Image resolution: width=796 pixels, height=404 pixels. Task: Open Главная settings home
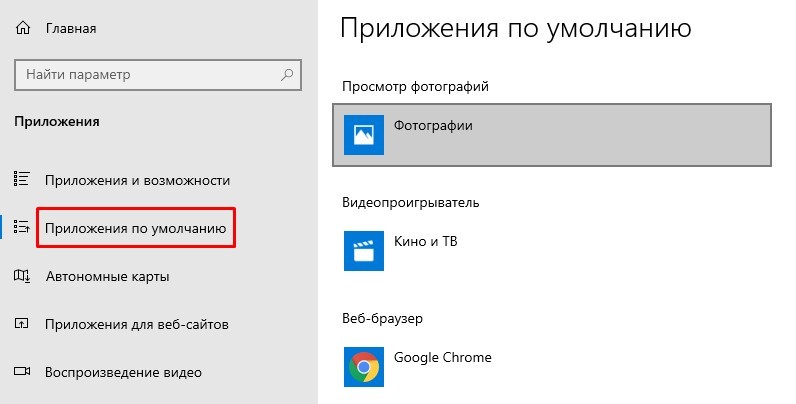click(x=71, y=28)
